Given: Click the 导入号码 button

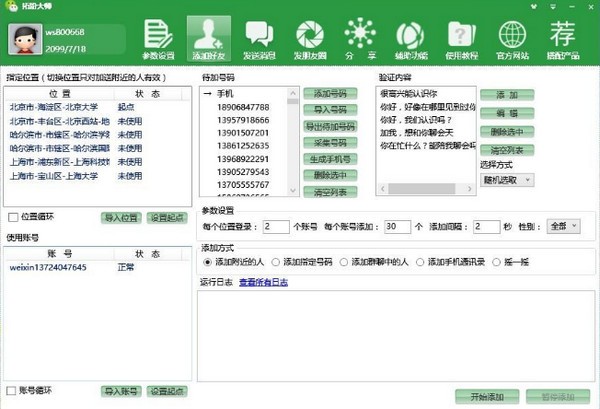Looking at the screenshot, I should tap(330, 110).
